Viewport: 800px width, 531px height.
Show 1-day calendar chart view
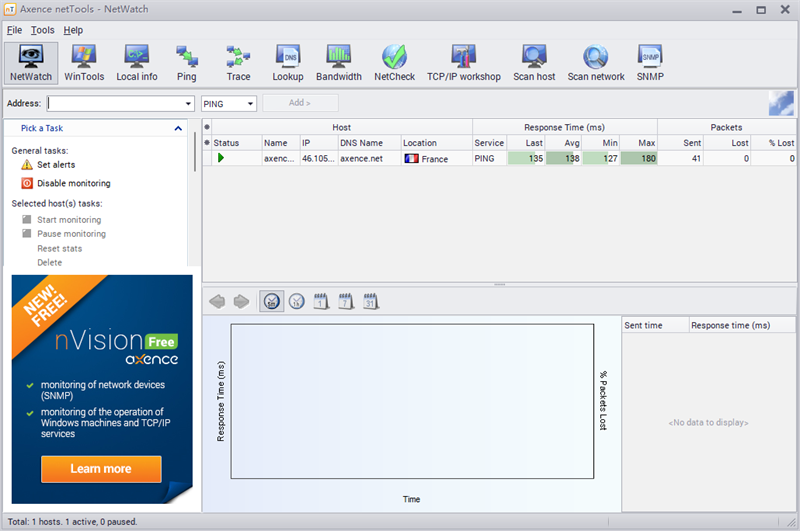tap(321, 301)
